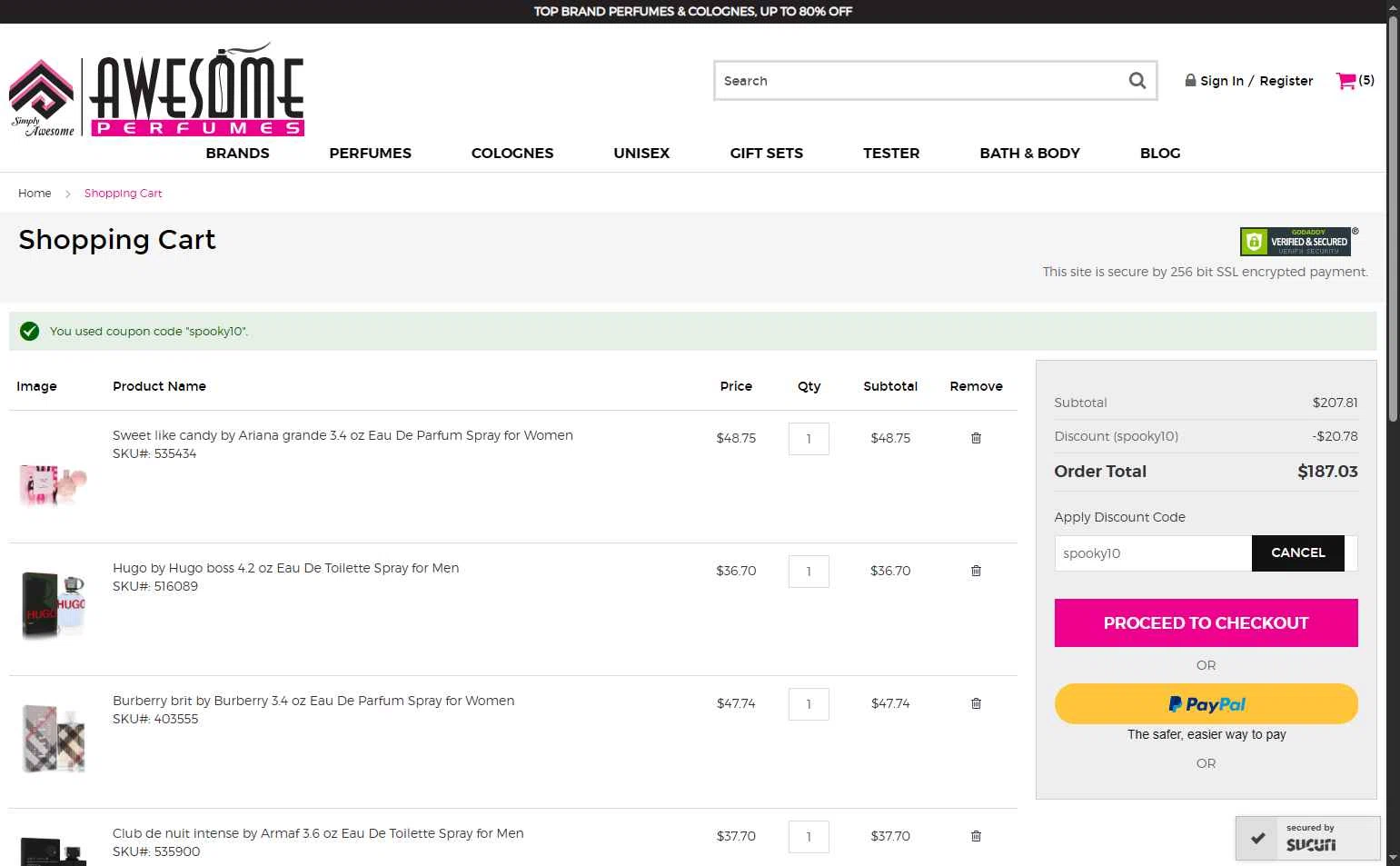Open Burberry brit by Burberry product link
This screenshot has height=866, width=1400.
pos(313,701)
